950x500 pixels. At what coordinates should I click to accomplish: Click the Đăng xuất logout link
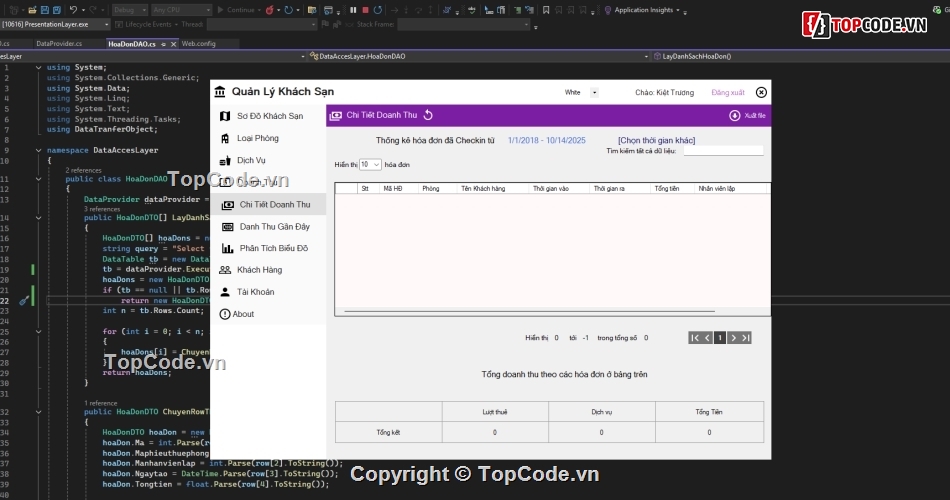727,92
